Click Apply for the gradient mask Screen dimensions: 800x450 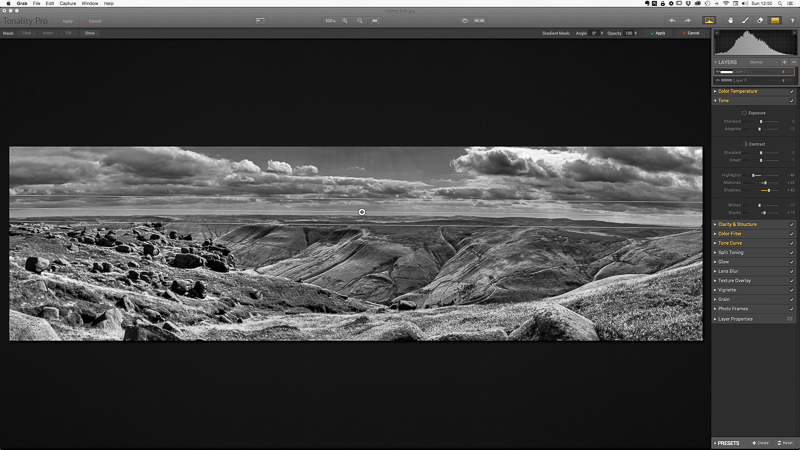658,33
